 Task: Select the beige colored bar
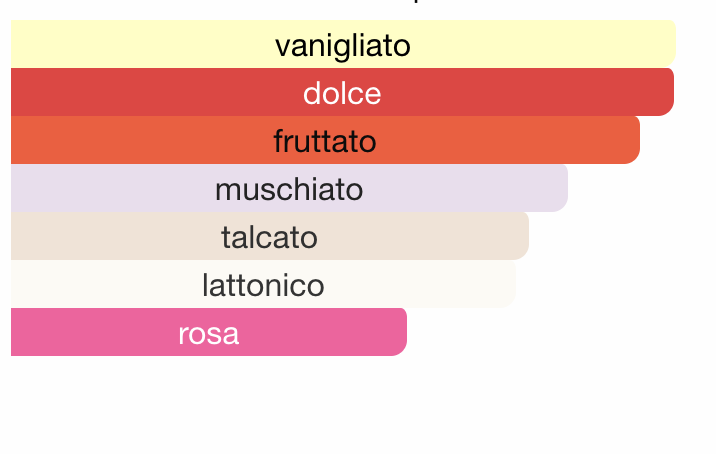(x=270, y=236)
